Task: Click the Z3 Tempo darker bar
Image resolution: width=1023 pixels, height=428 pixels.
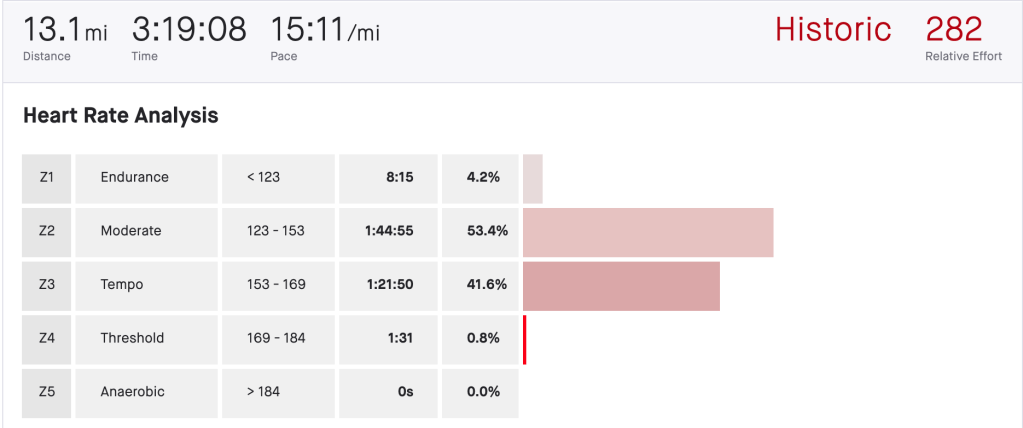Action: (x=621, y=286)
